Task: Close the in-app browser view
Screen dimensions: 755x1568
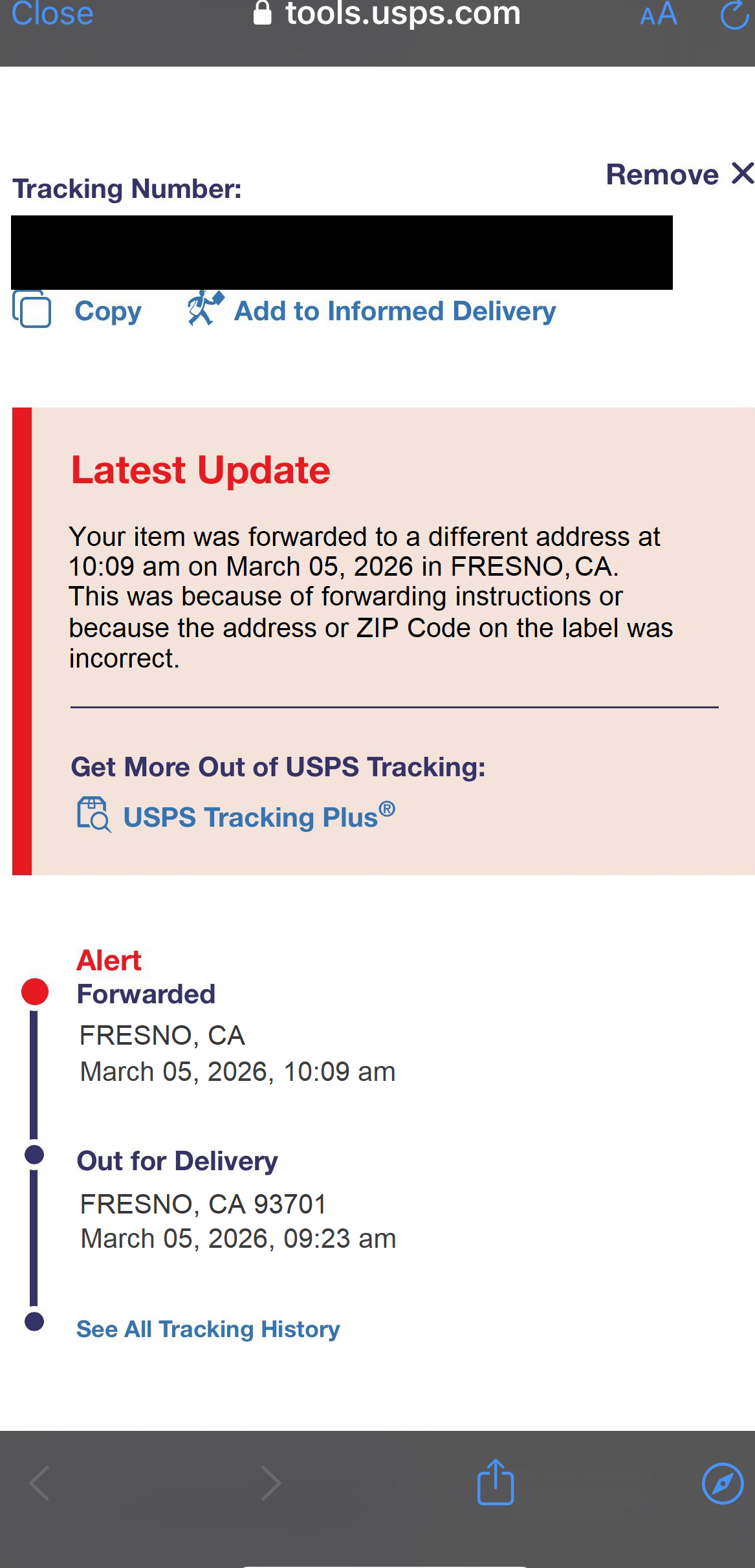Action: [x=52, y=14]
